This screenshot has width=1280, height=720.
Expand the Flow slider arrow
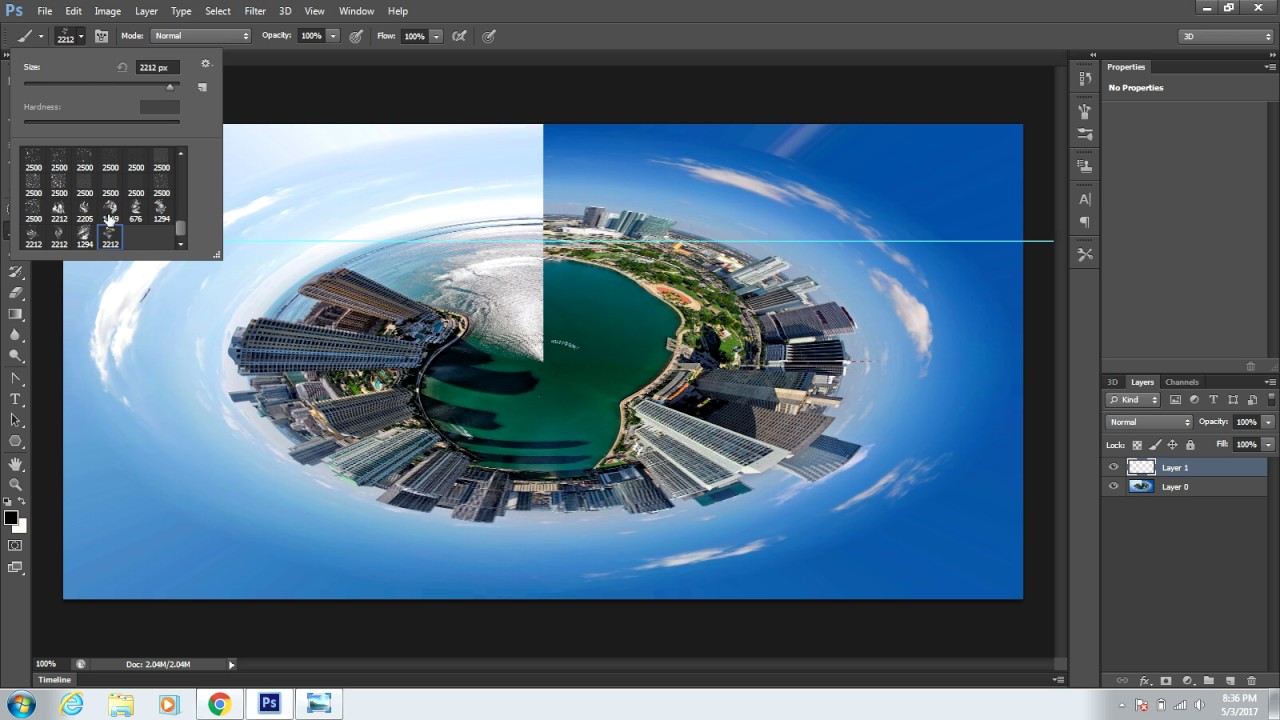436,36
